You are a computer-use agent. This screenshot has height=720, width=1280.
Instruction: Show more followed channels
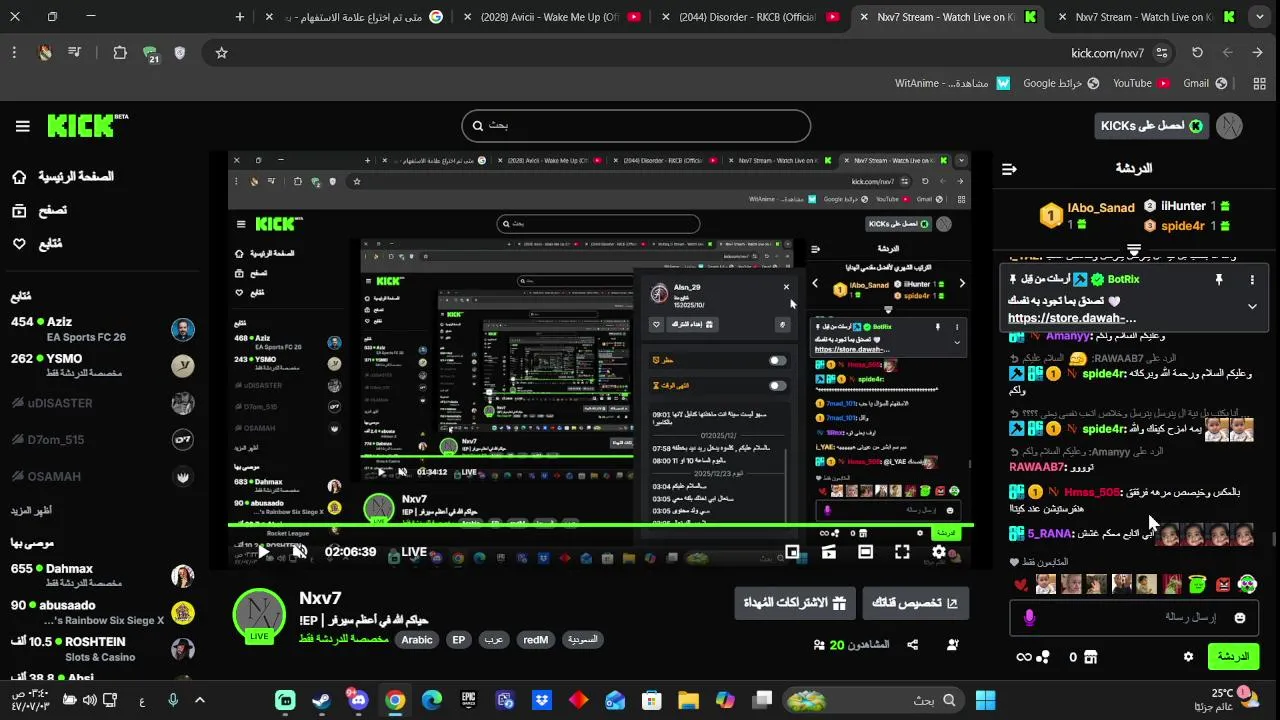coord(32,511)
